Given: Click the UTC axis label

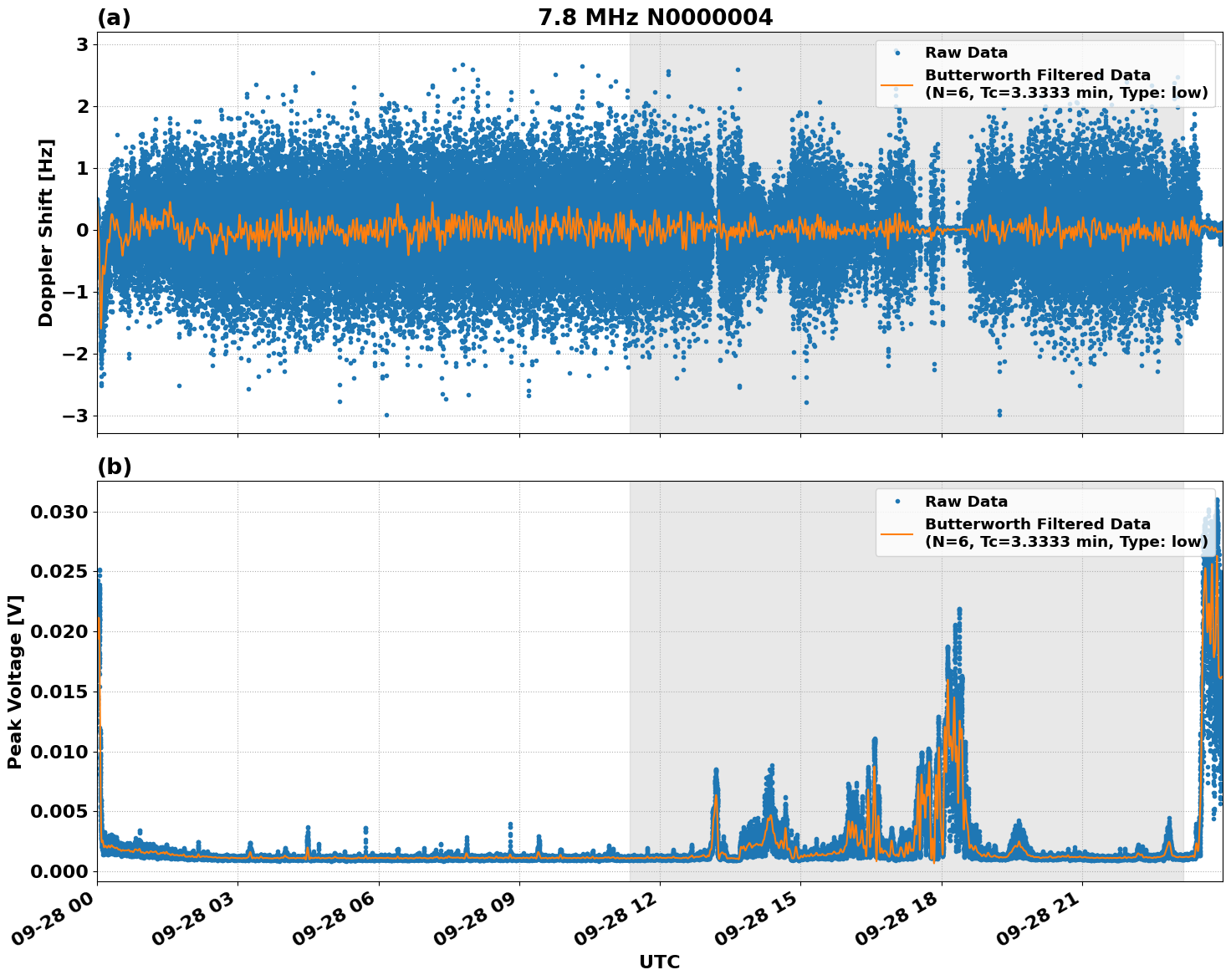Looking at the screenshot, I should click(x=659, y=962).
